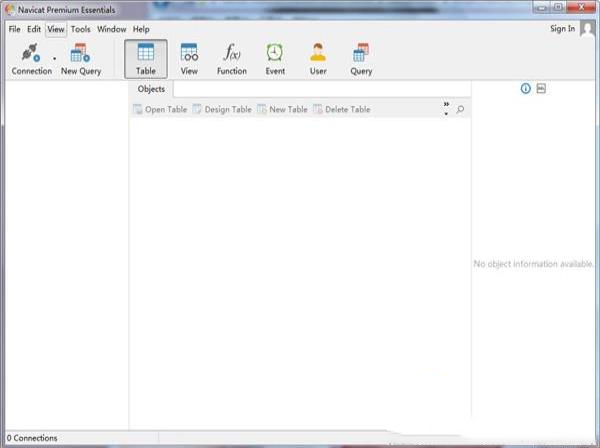Image resolution: width=600 pixels, height=448 pixels.
Task: Click New Table button
Action: 282,109
